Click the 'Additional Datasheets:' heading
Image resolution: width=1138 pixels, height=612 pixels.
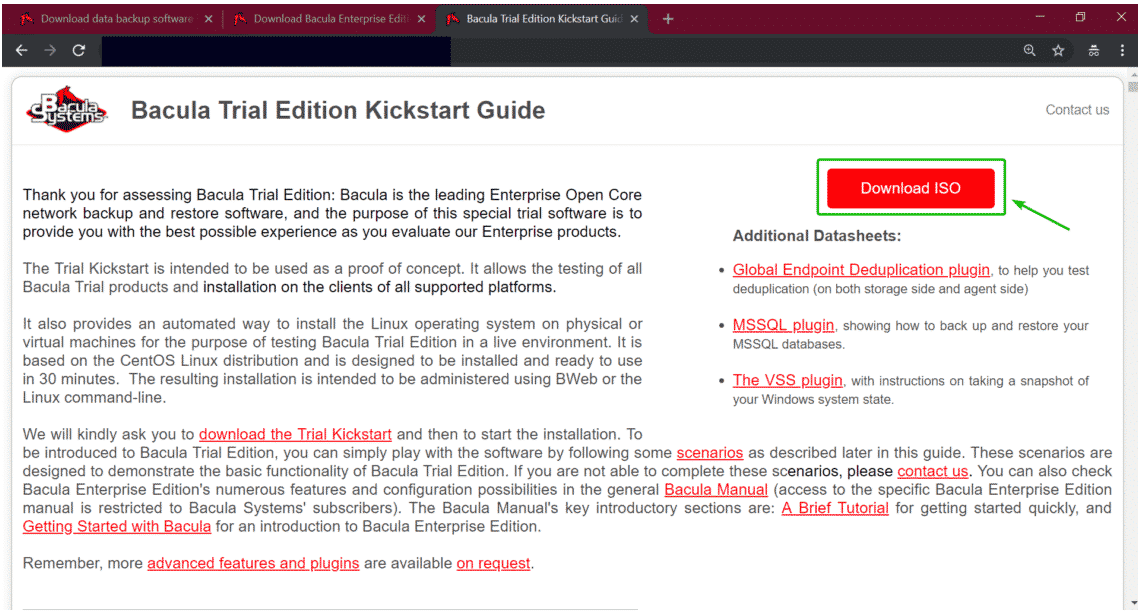816,236
